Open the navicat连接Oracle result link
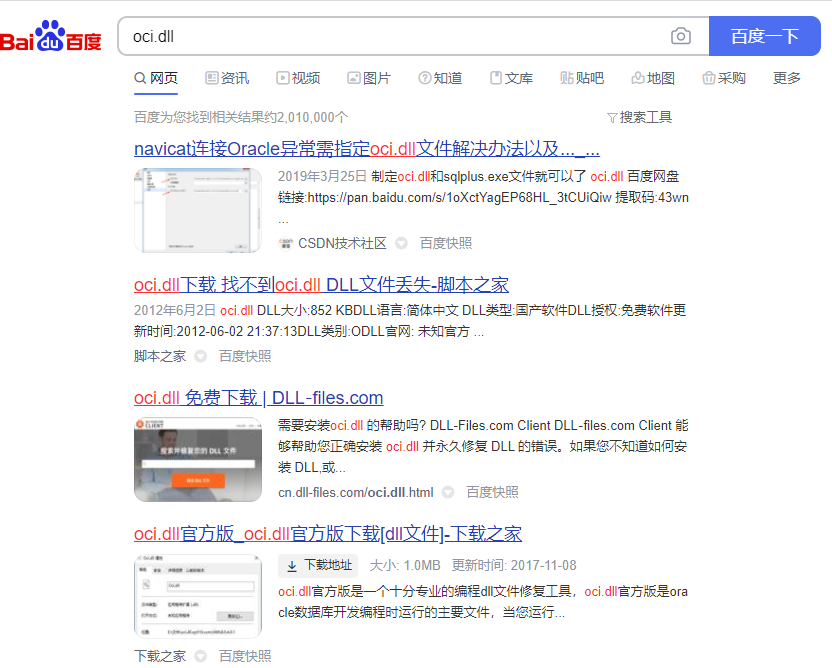This screenshot has height=668, width=832. click(366, 149)
